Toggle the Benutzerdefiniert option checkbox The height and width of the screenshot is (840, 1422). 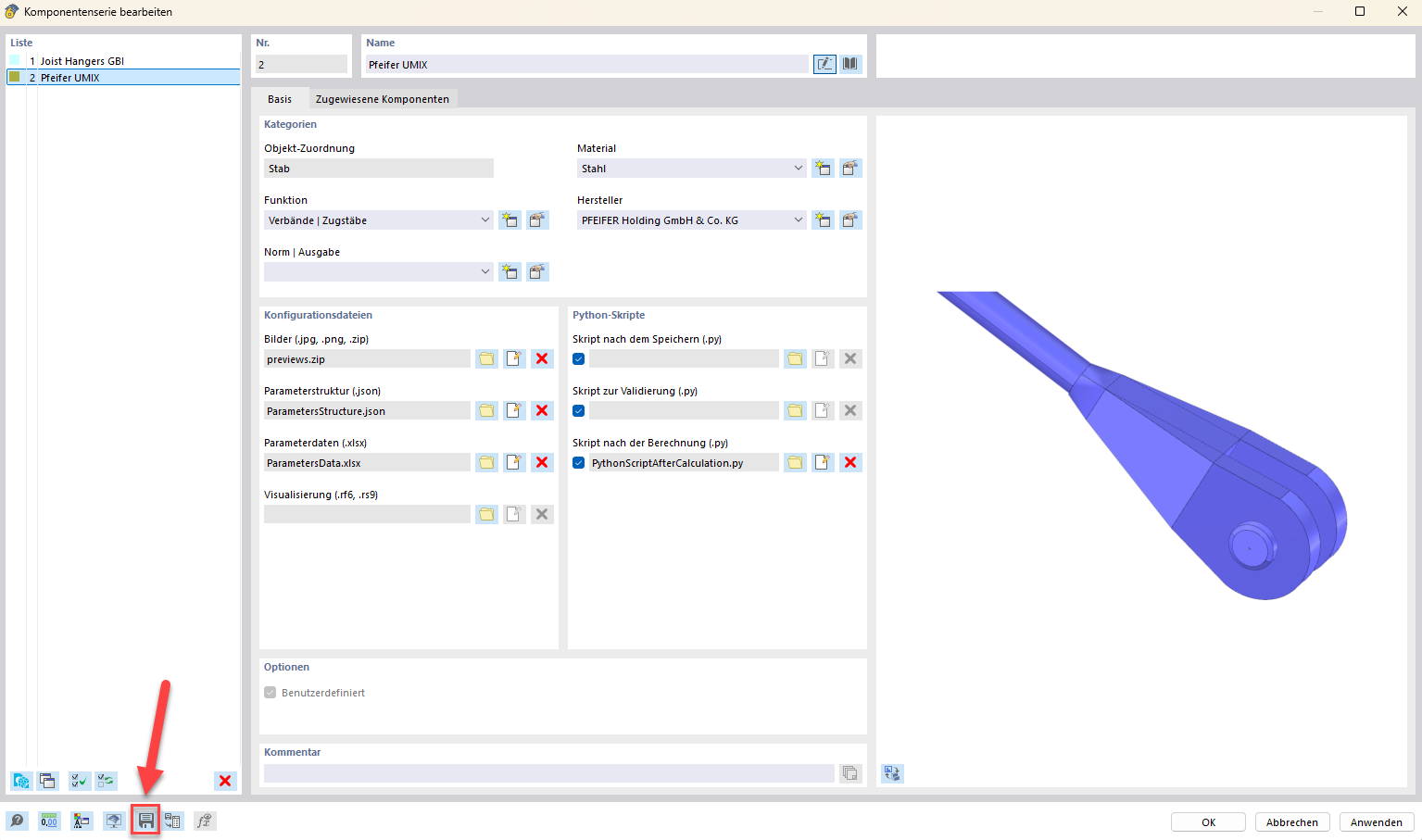[271, 693]
